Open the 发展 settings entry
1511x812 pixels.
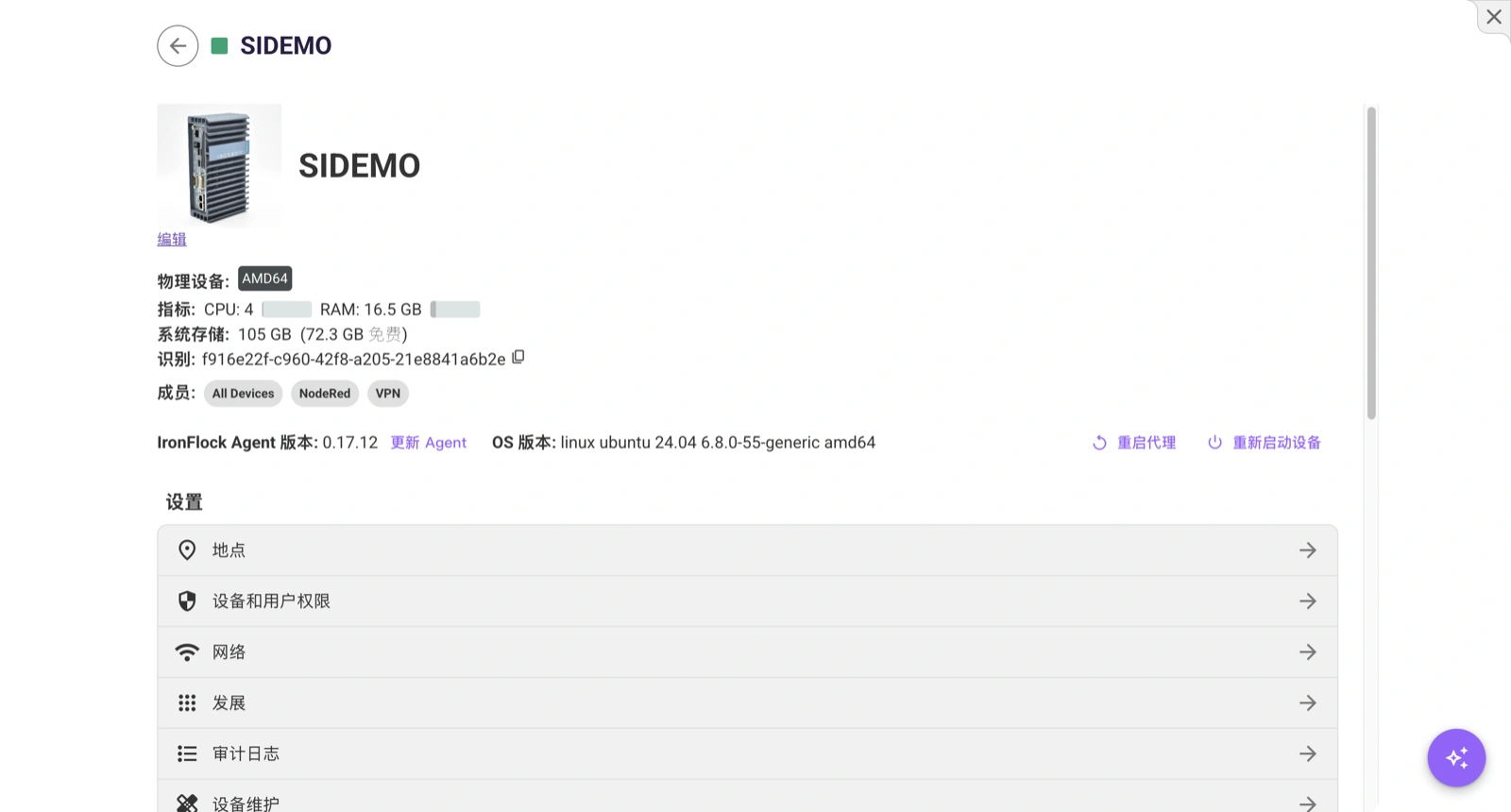747,703
